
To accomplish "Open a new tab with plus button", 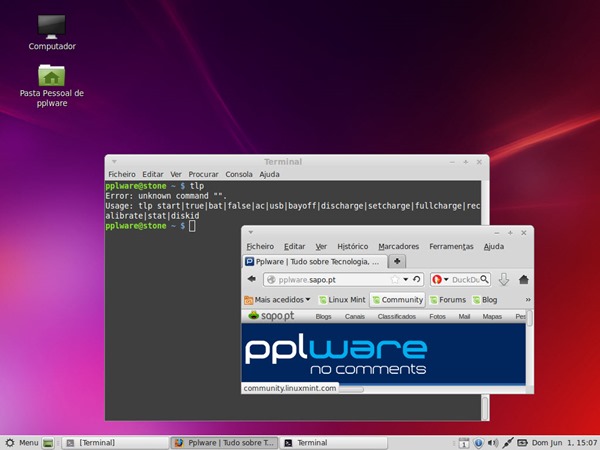I will click(x=397, y=261).
